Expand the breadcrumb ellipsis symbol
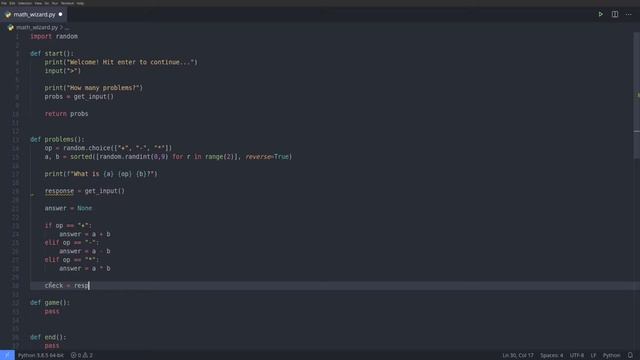Viewport: 640px width, 360px height. pos(67,28)
